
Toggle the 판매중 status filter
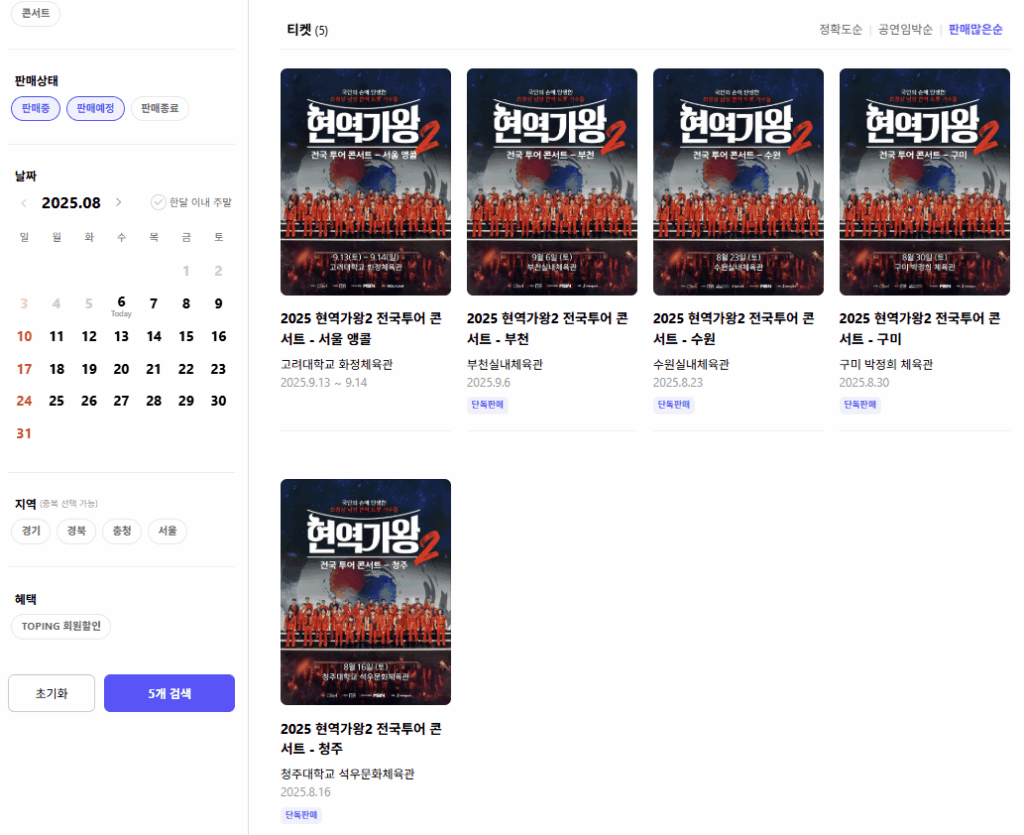[x=36, y=109]
